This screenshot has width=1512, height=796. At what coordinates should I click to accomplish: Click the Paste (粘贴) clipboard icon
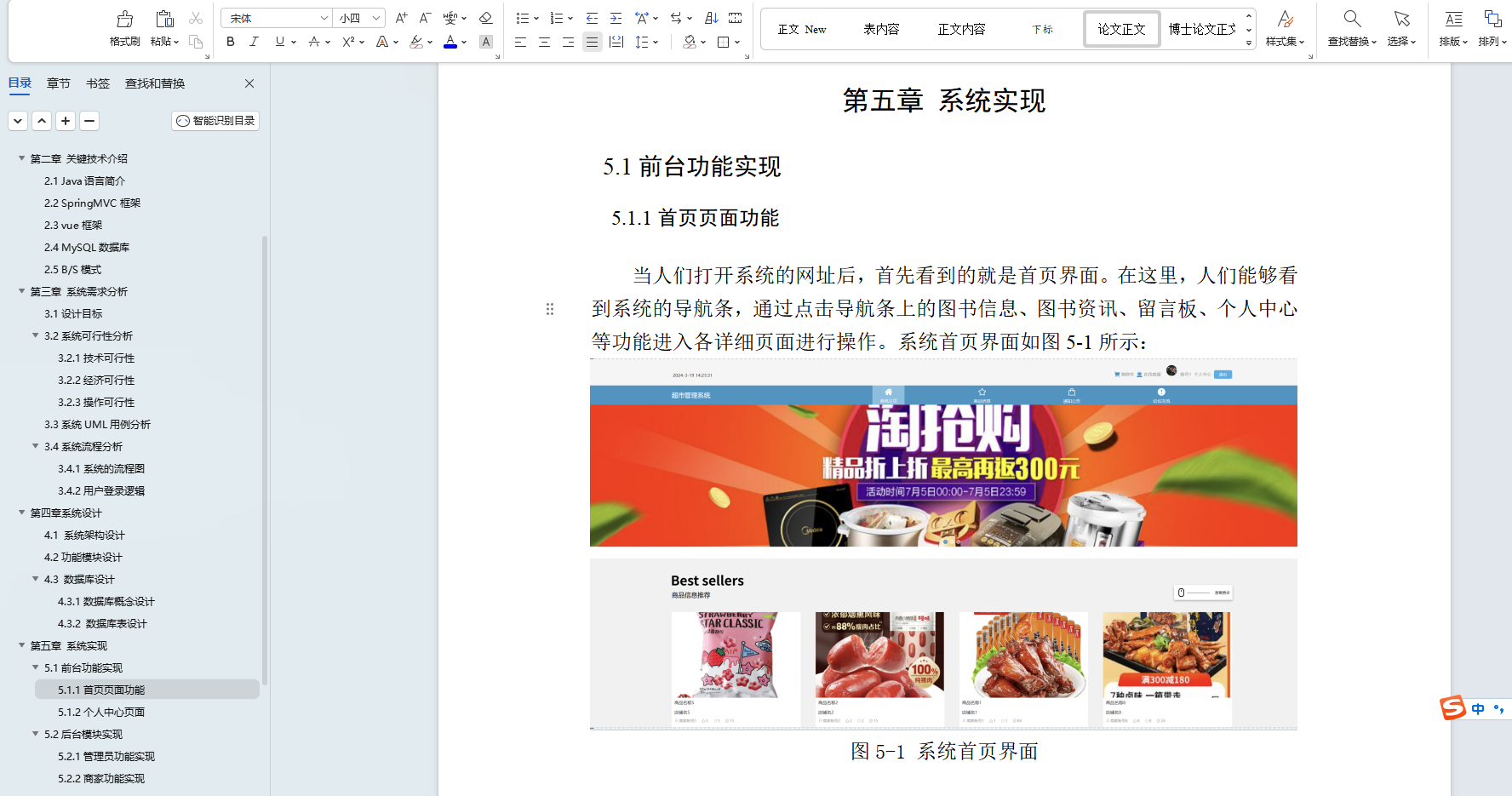pyautogui.click(x=164, y=19)
